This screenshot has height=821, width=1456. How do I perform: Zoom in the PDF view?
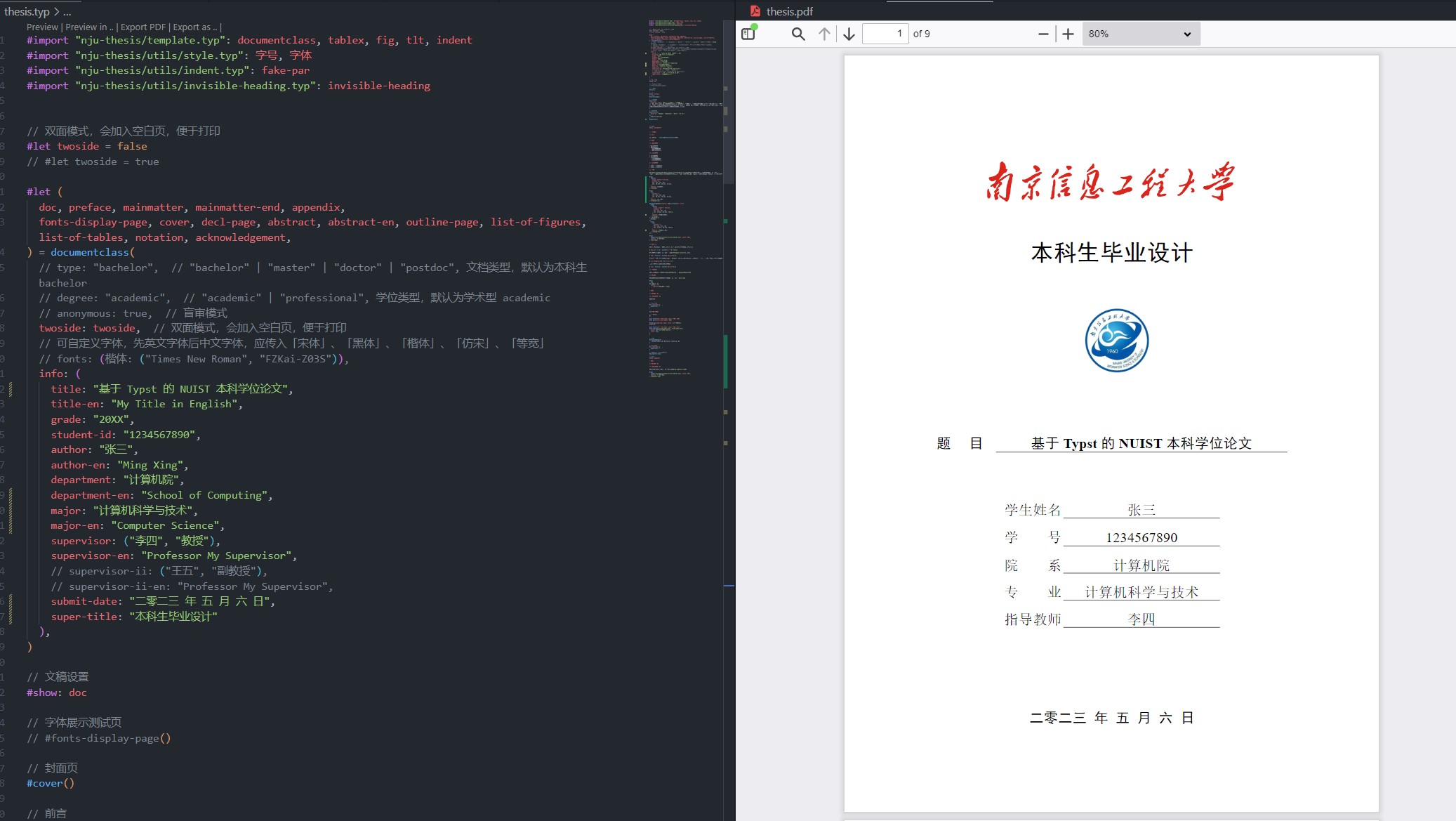click(x=1068, y=34)
